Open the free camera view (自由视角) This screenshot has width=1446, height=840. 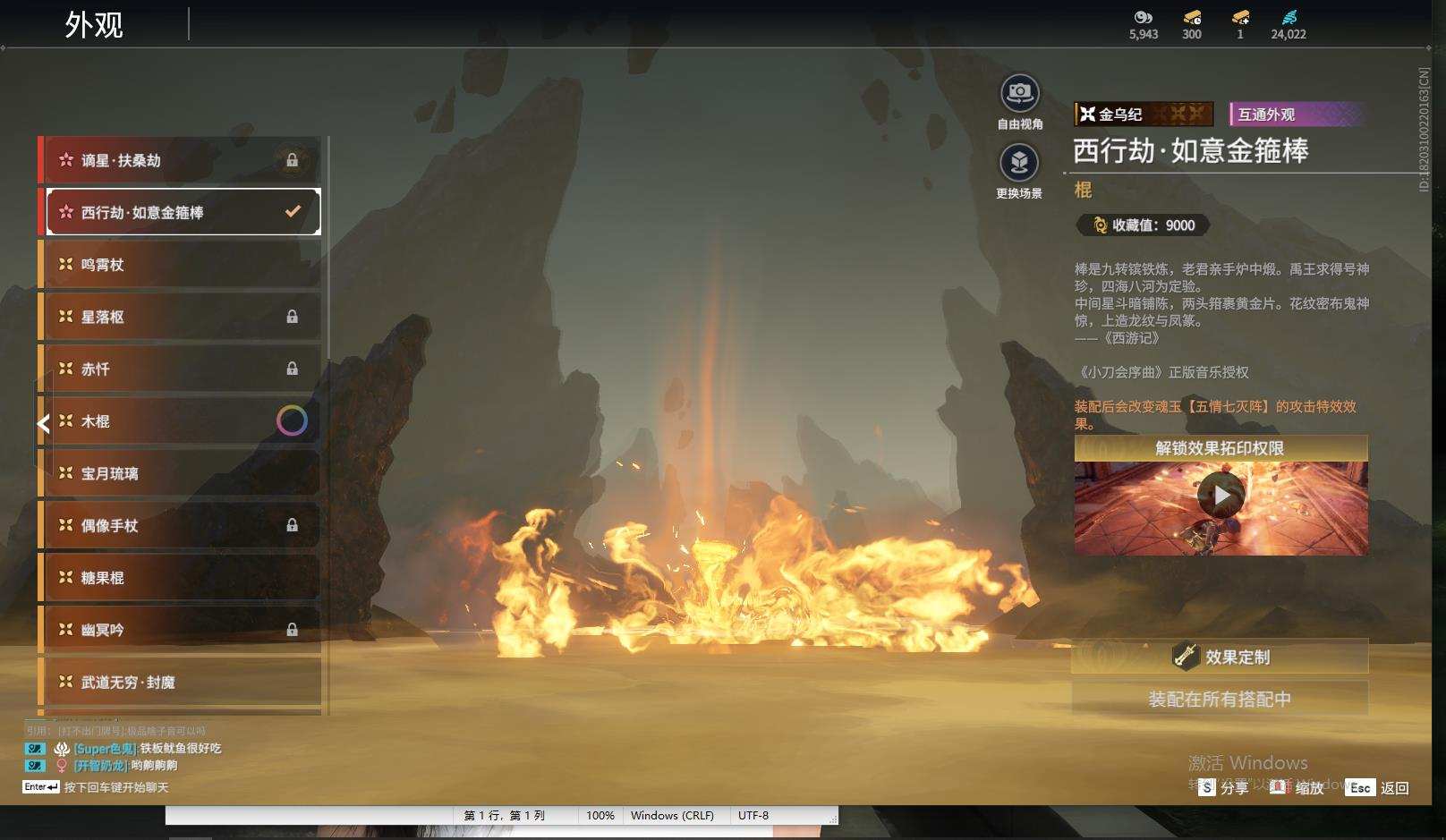[x=1019, y=101]
